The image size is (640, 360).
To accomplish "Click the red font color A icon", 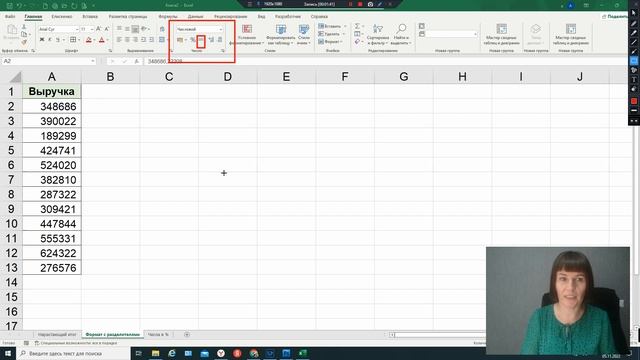I will point(102,40).
